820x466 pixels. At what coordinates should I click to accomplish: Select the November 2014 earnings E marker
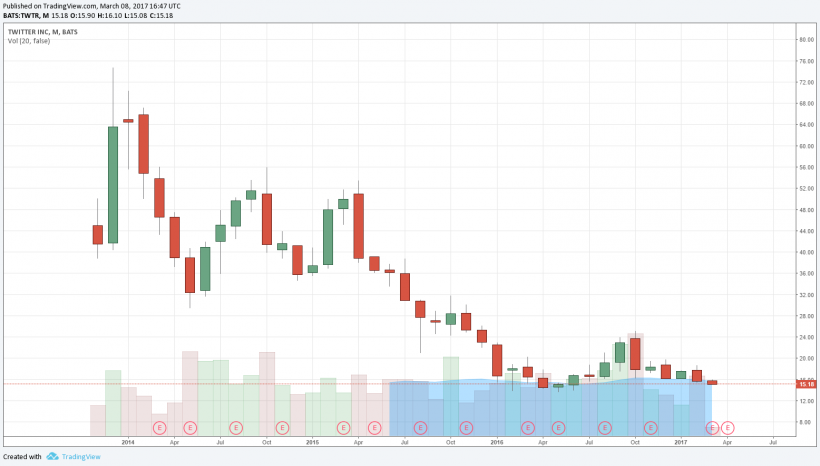click(282, 428)
